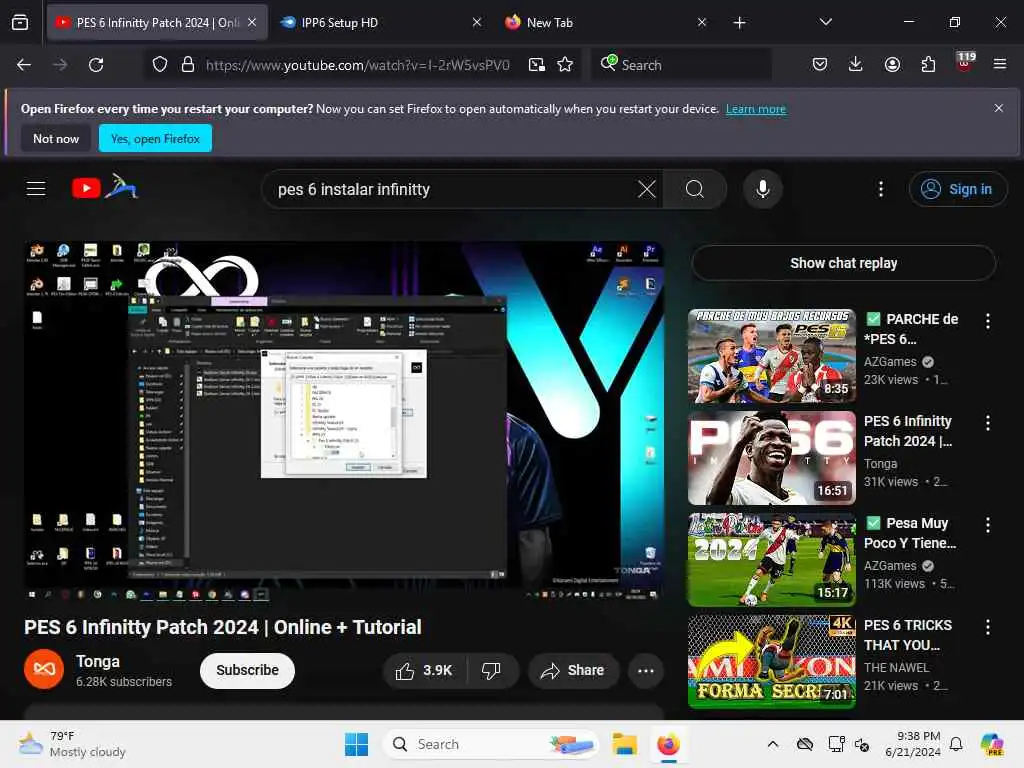Bookmark this page with star icon

click(x=566, y=65)
